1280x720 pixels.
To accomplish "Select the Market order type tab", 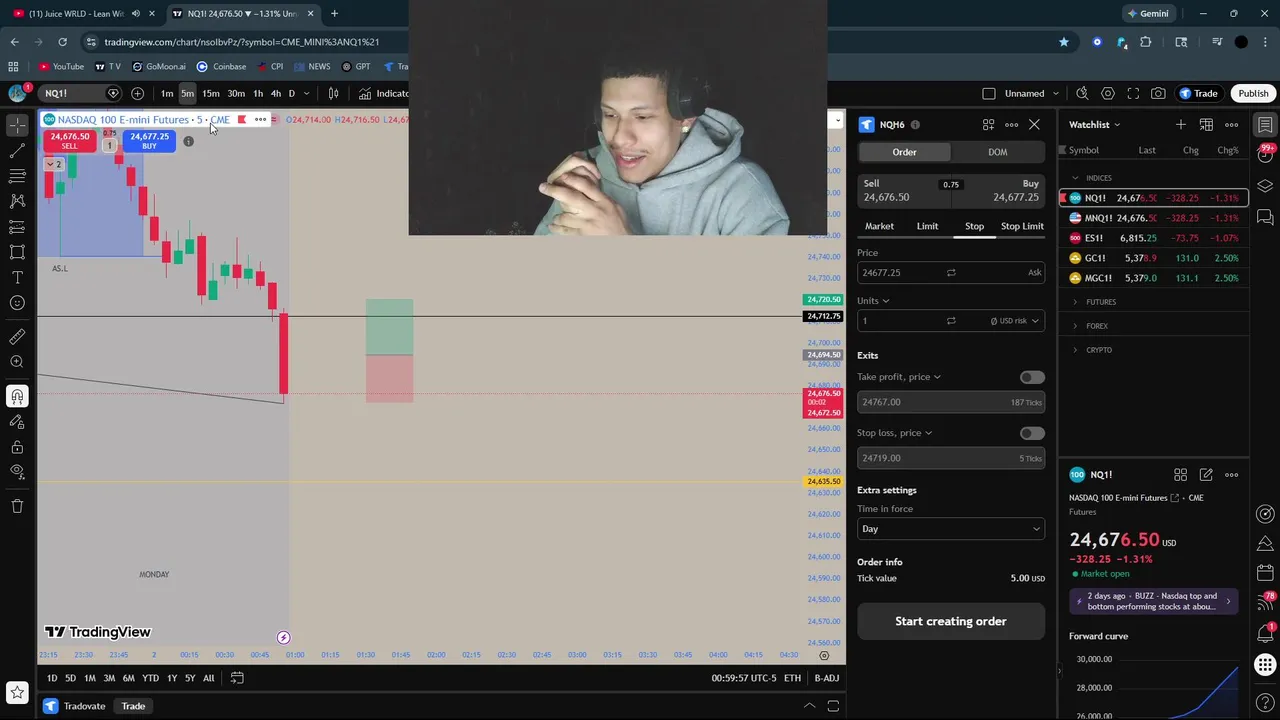I will coord(879,226).
